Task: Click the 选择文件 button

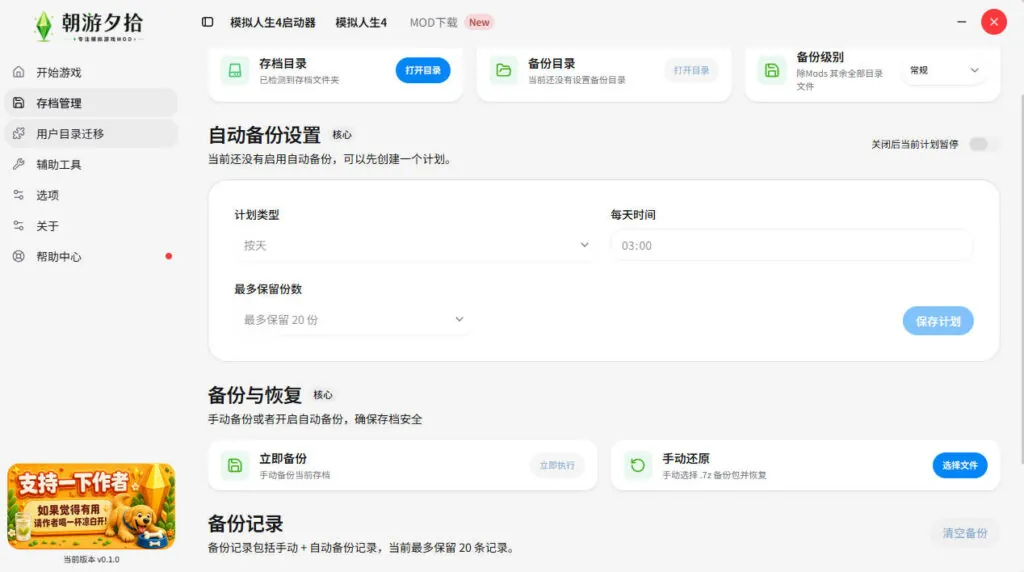Action: [x=959, y=465]
